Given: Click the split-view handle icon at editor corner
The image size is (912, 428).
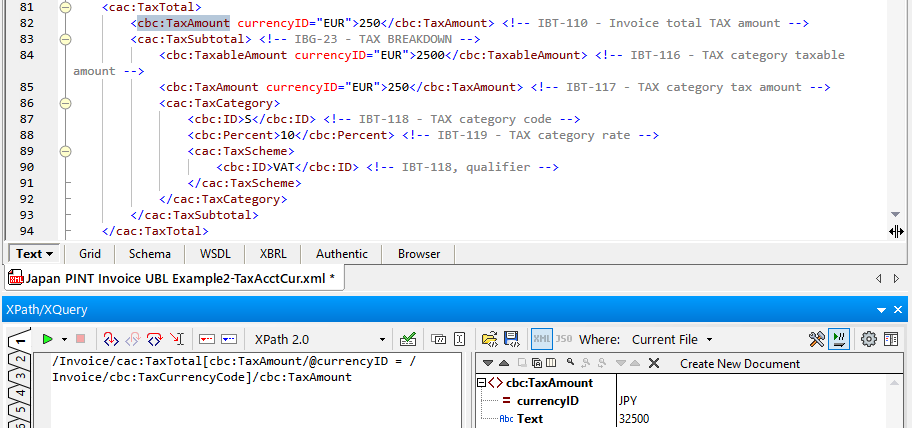Looking at the screenshot, I should click(x=896, y=231).
